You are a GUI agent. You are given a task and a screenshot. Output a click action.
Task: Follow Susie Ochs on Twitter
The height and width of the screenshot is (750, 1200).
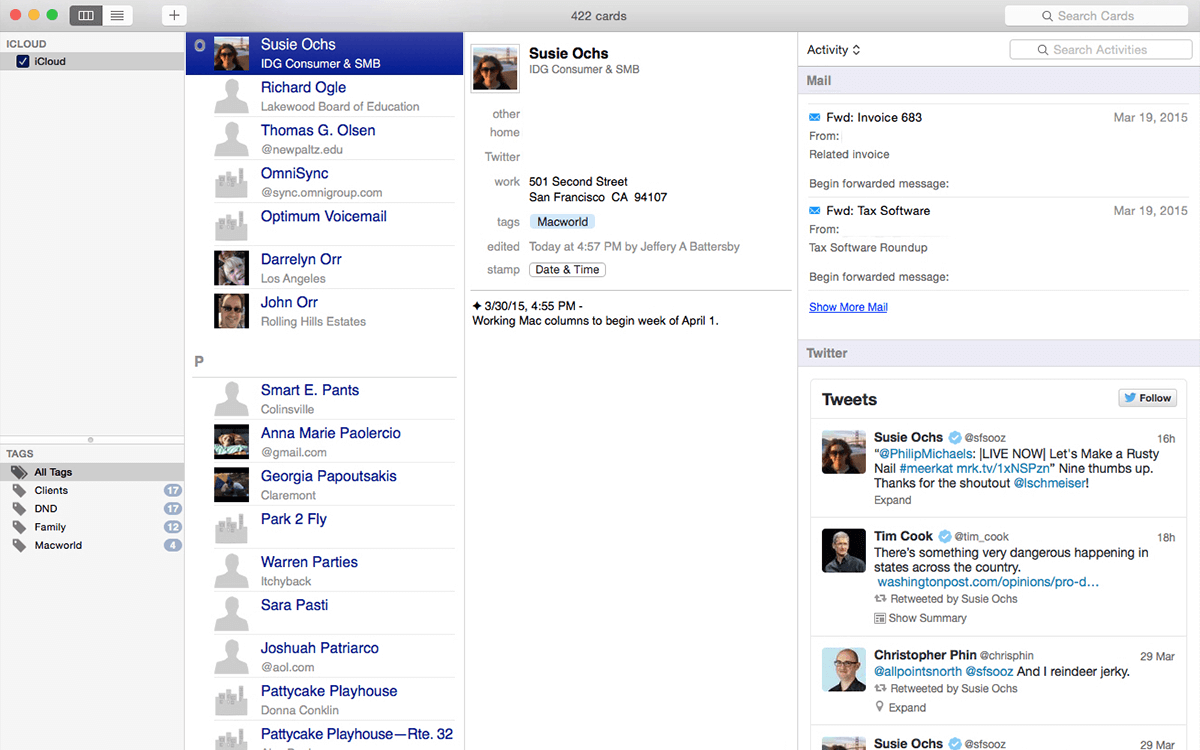(x=1147, y=398)
